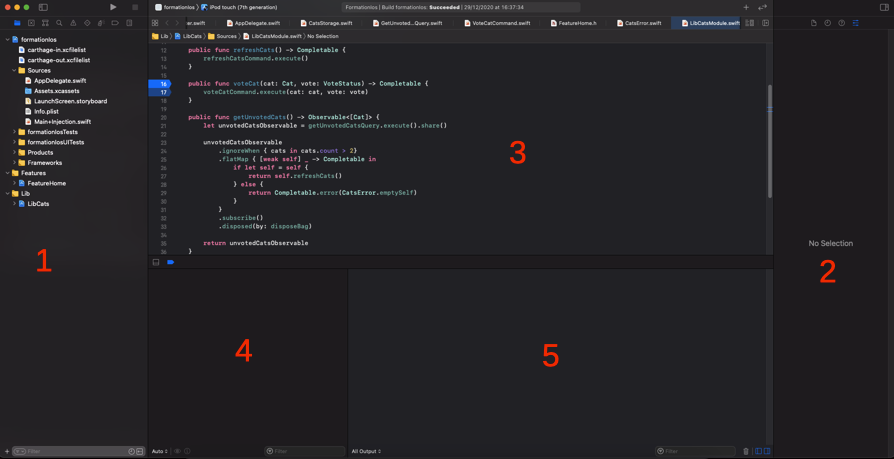Open the Issue navigator (warning triangle)
894x459 pixels.
73,23
